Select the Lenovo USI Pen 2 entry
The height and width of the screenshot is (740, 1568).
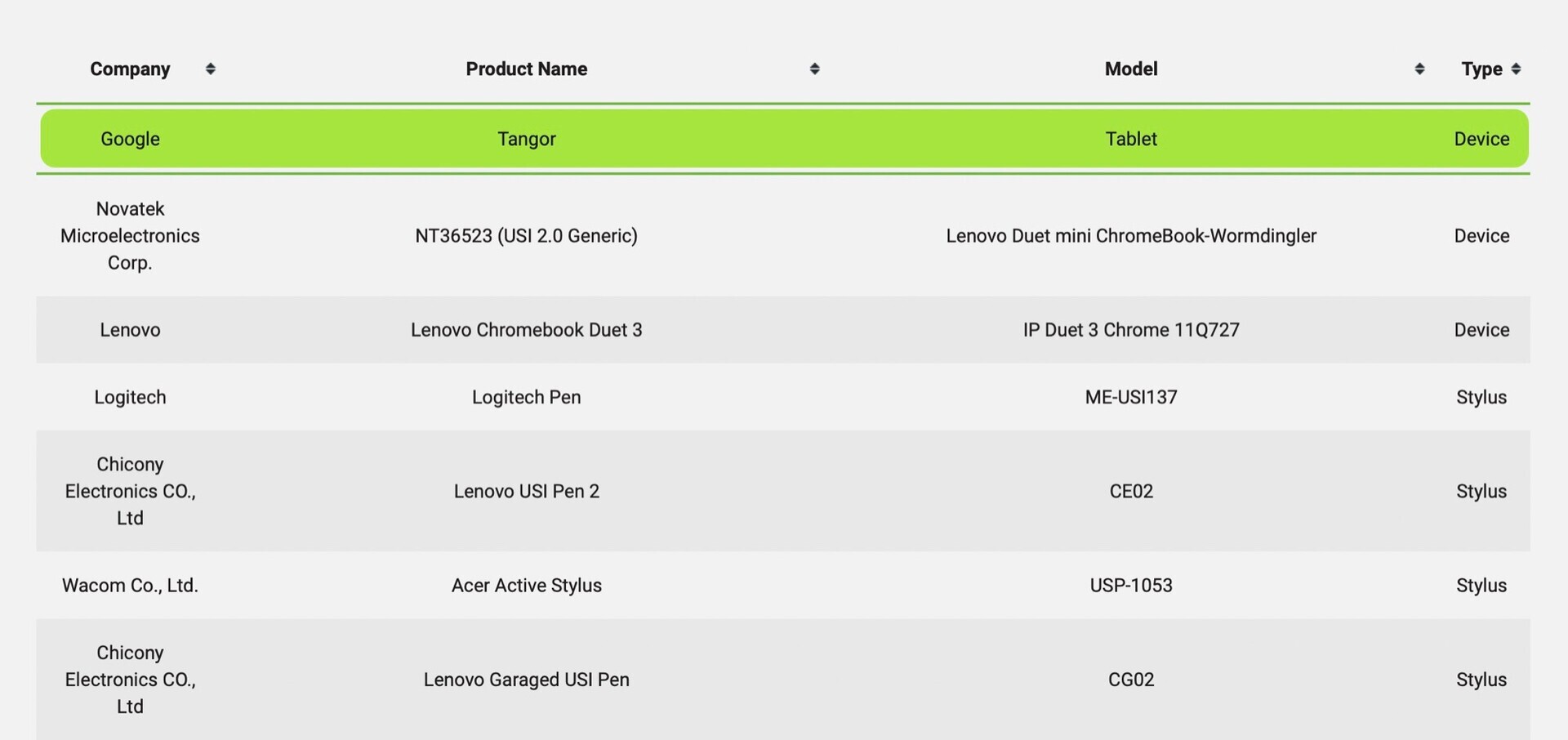coord(526,491)
